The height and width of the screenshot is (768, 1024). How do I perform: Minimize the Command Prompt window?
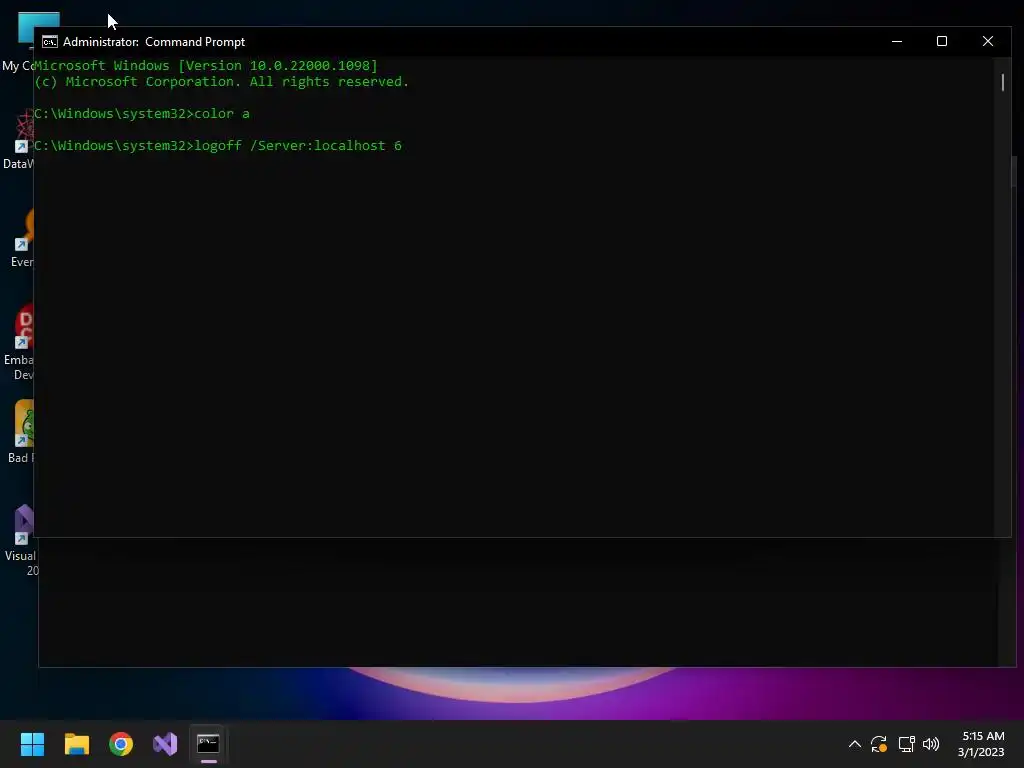897,41
